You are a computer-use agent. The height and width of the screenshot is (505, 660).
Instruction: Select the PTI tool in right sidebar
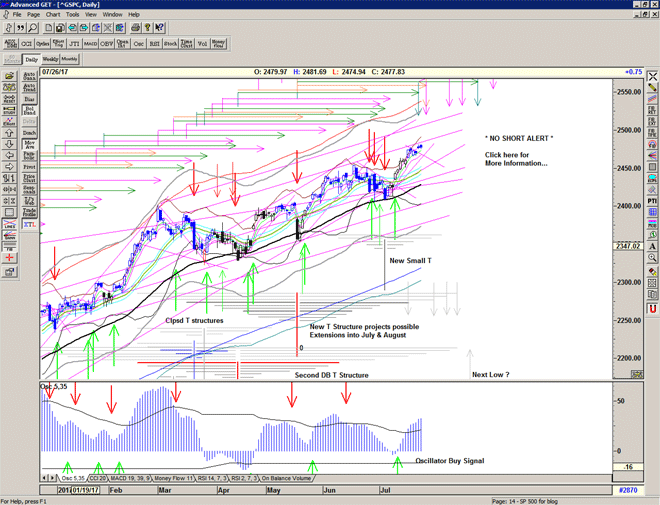[652, 200]
